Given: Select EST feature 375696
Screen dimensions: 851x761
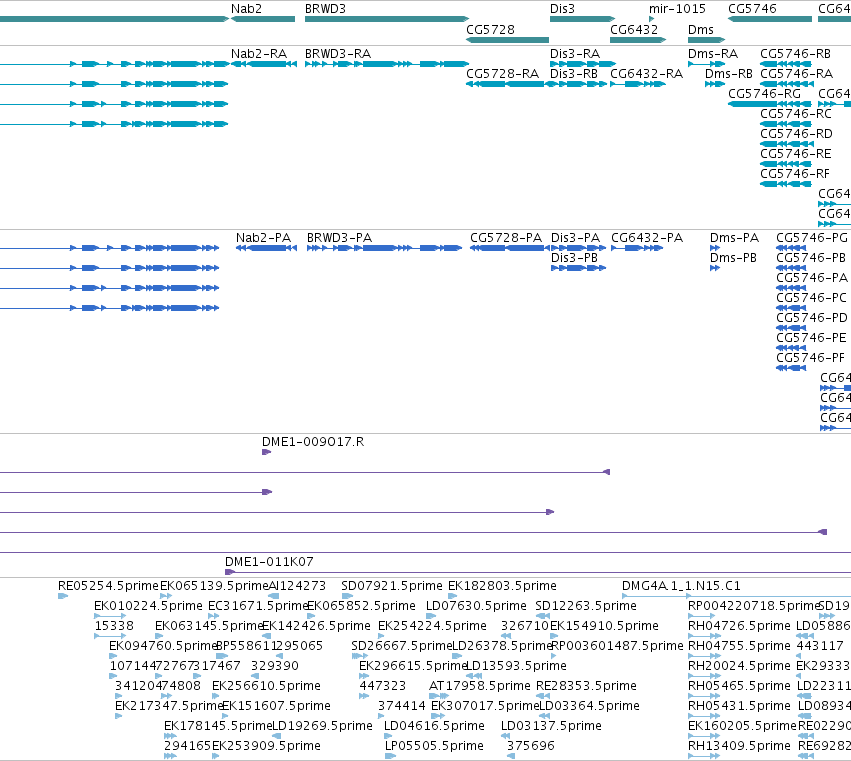Looking at the screenshot, I should 511,756.
